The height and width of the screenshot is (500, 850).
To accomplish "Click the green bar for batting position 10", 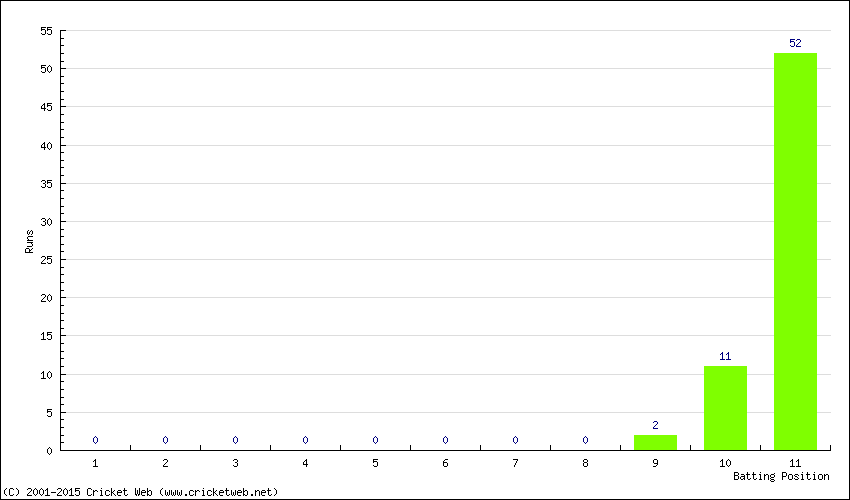I will click(725, 408).
